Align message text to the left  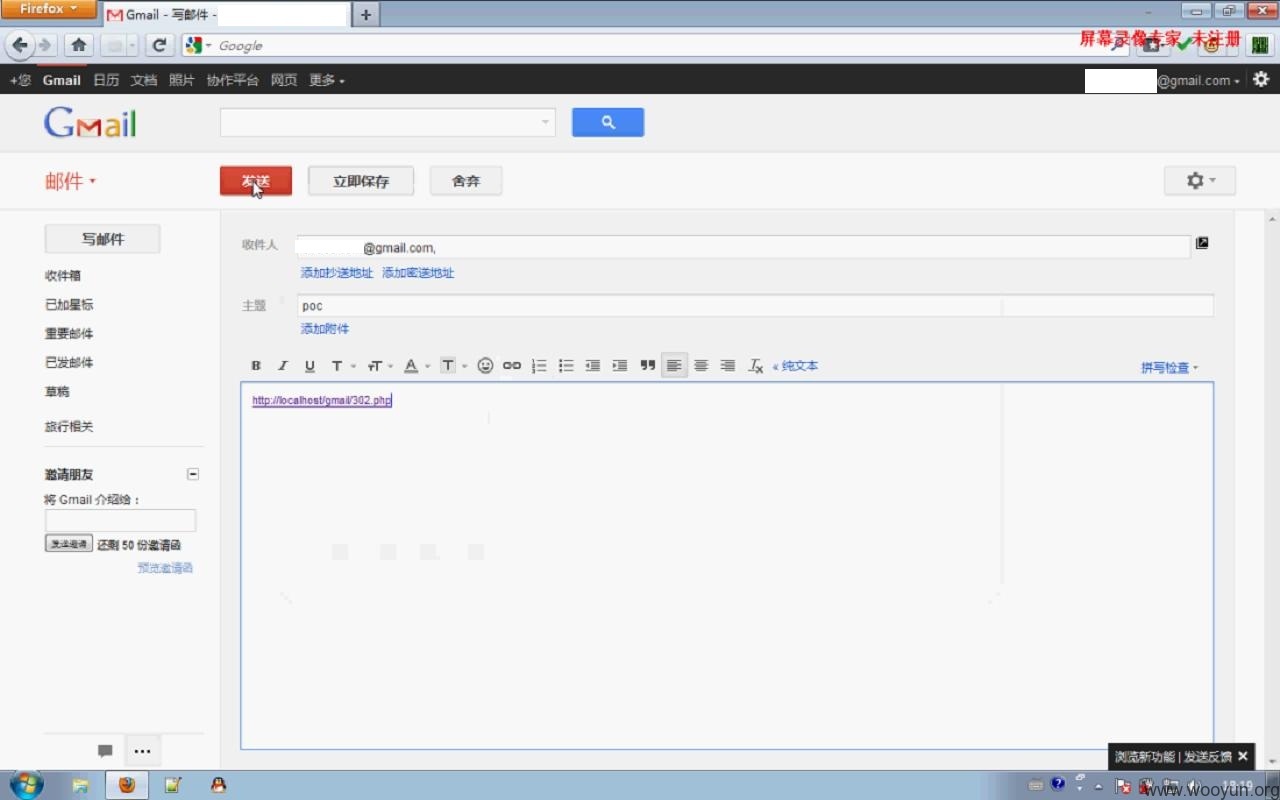click(675, 366)
